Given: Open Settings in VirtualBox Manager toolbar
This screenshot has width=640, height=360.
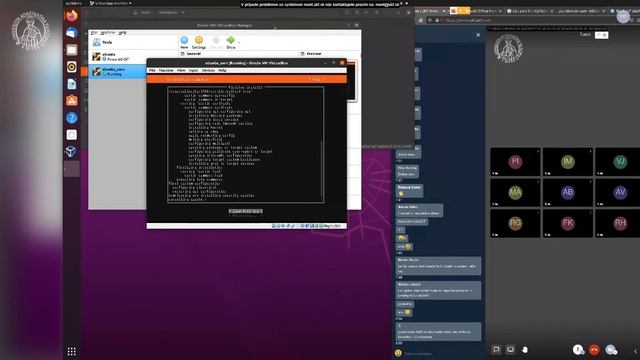Looking at the screenshot, I should pos(199,42).
